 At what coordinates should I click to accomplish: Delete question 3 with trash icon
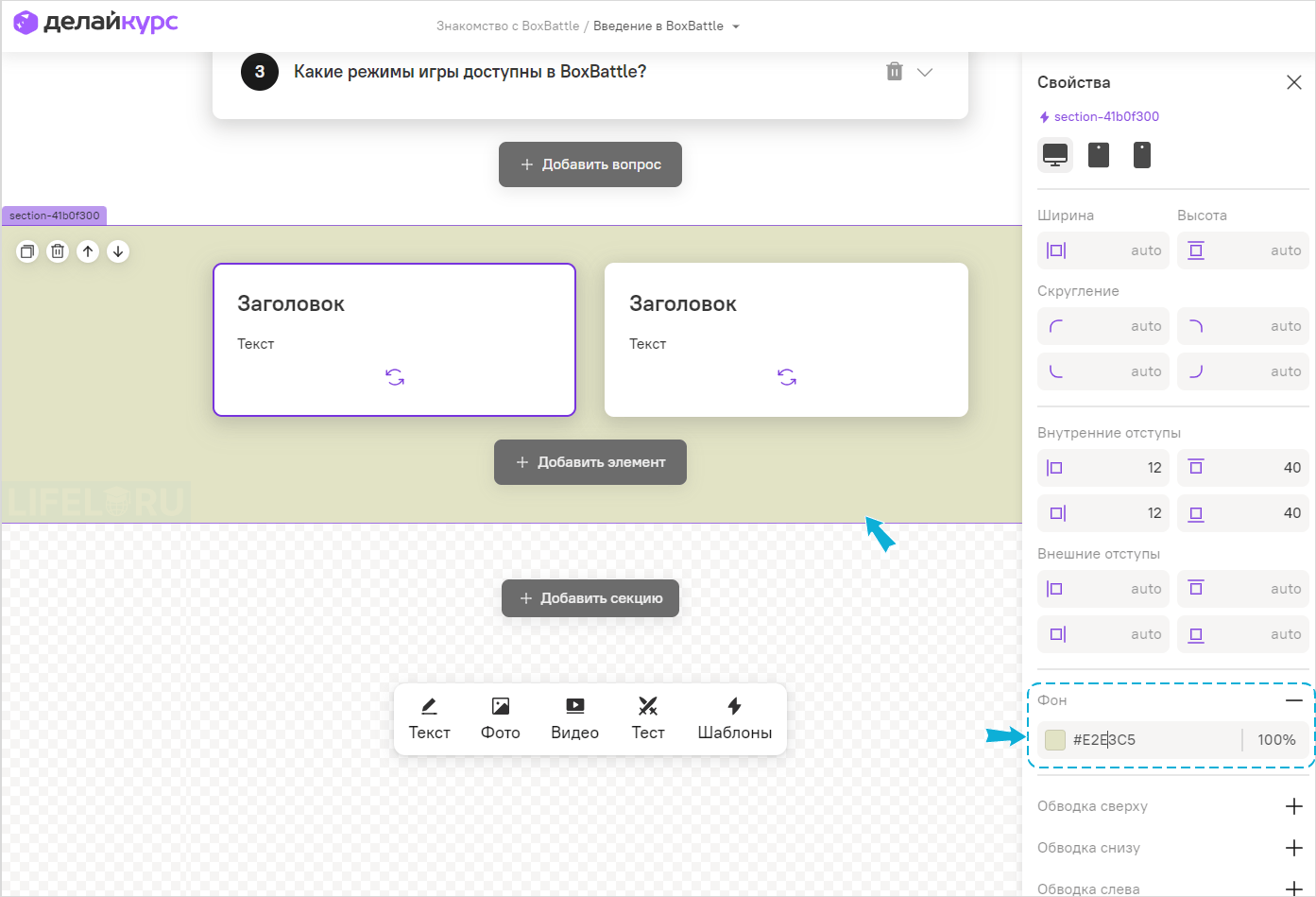tap(895, 72)
